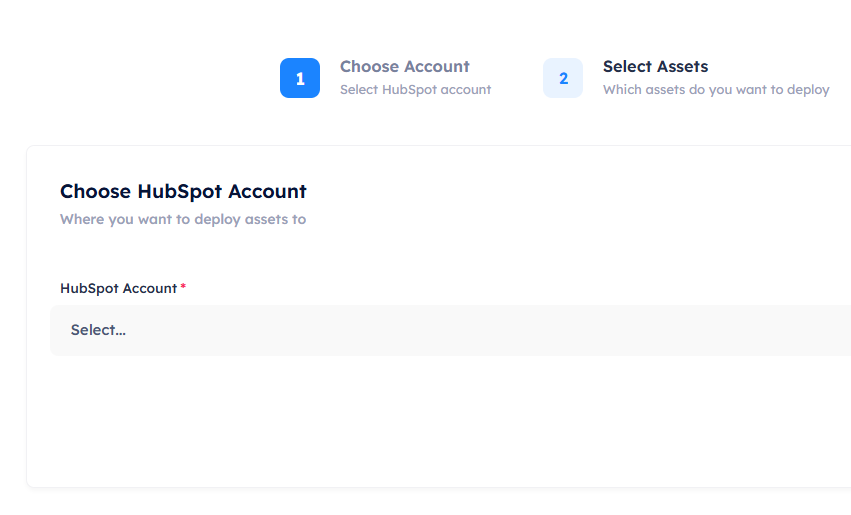Image resolution: width=851 pixels, height=515 pixels.
Task: Click the blue step 1 number badge
Action: point(300,78)
